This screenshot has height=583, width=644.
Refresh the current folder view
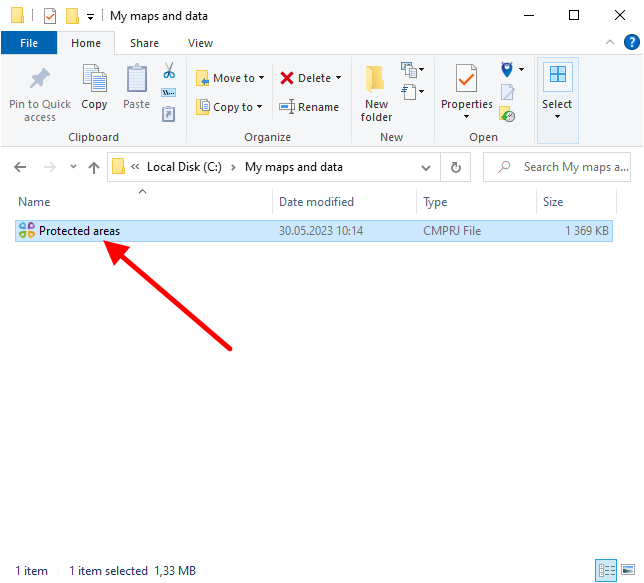(456, 167)
